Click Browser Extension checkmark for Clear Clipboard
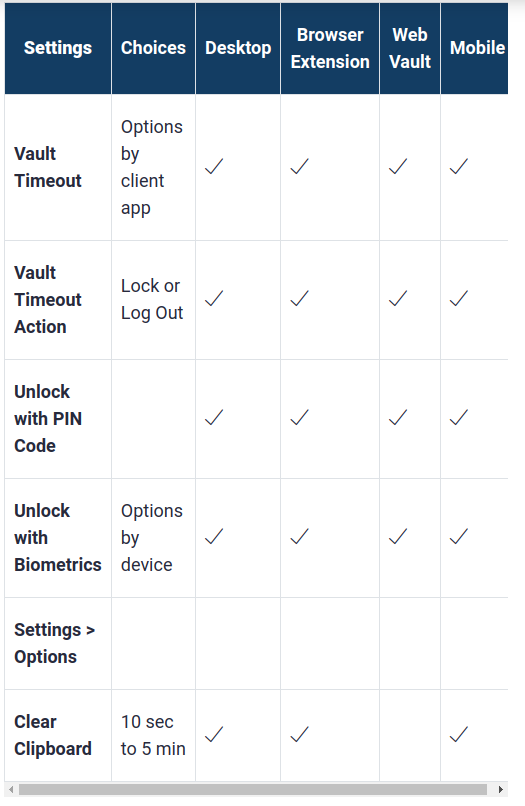 coord(299,735)
